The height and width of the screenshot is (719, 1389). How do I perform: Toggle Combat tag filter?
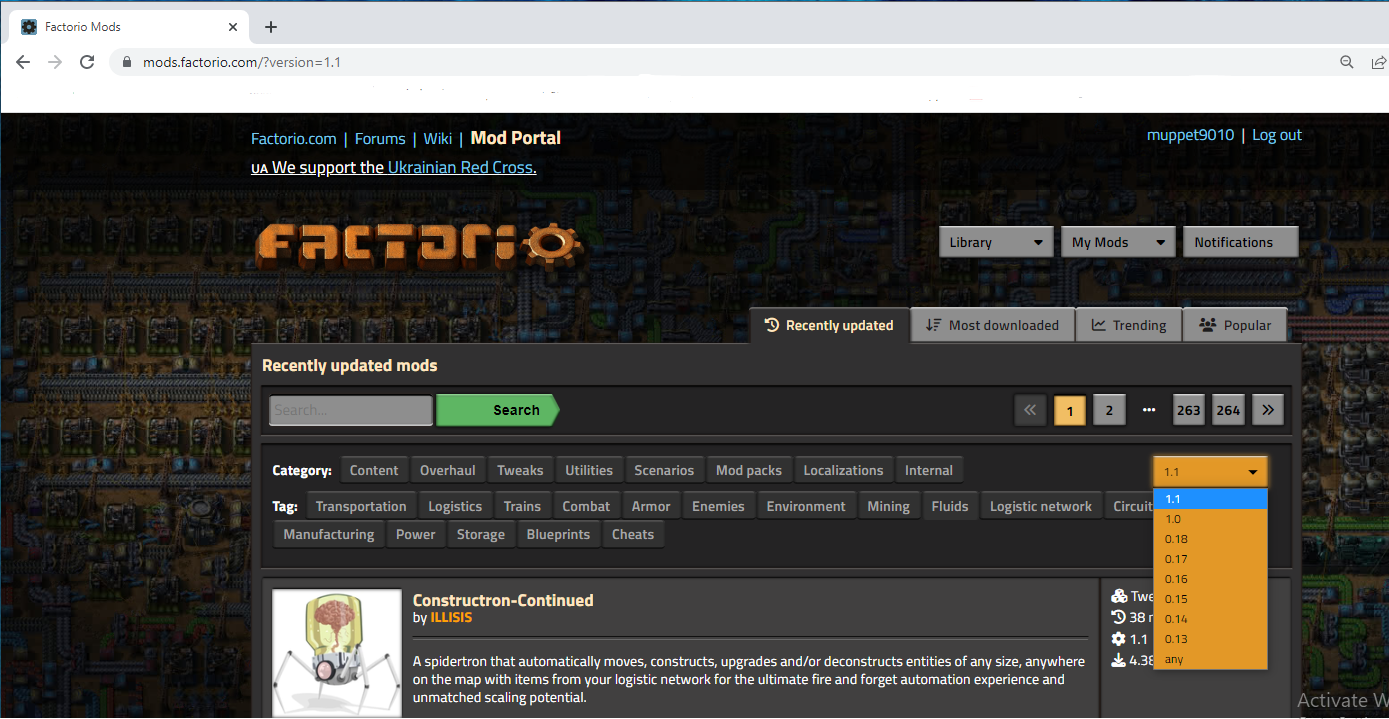[x=586, y=506]
